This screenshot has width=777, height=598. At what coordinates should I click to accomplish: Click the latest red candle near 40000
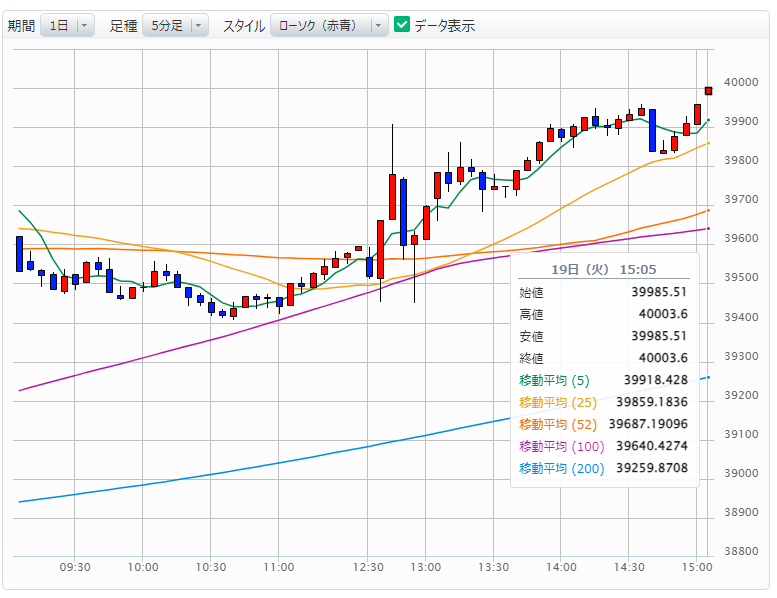coord(709,90)
